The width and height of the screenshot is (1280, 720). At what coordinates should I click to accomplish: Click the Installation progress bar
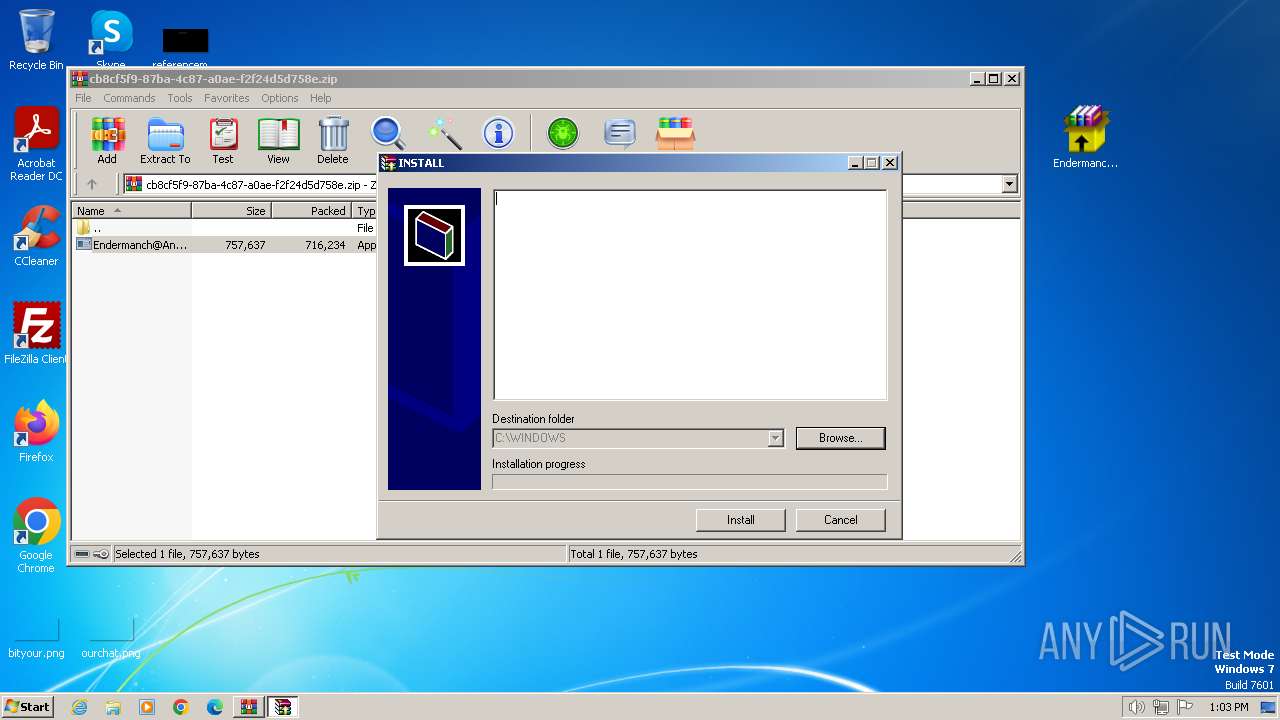click(x=689, y=482)
